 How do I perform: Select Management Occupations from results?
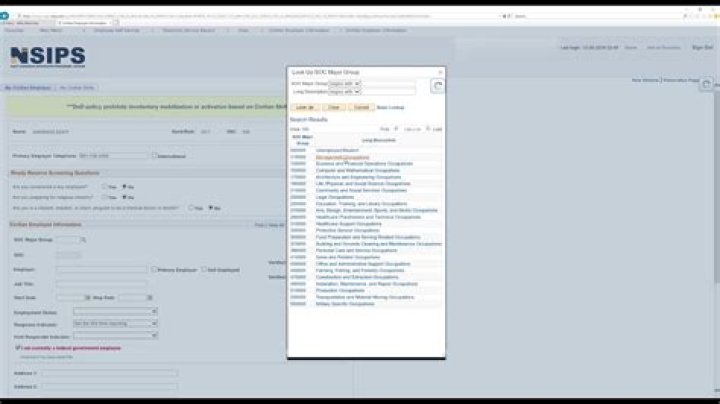[x=343, y=157]
